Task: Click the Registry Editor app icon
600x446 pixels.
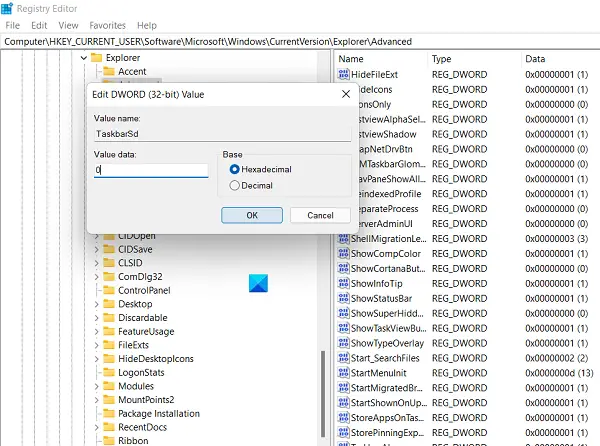Action: 7,8
